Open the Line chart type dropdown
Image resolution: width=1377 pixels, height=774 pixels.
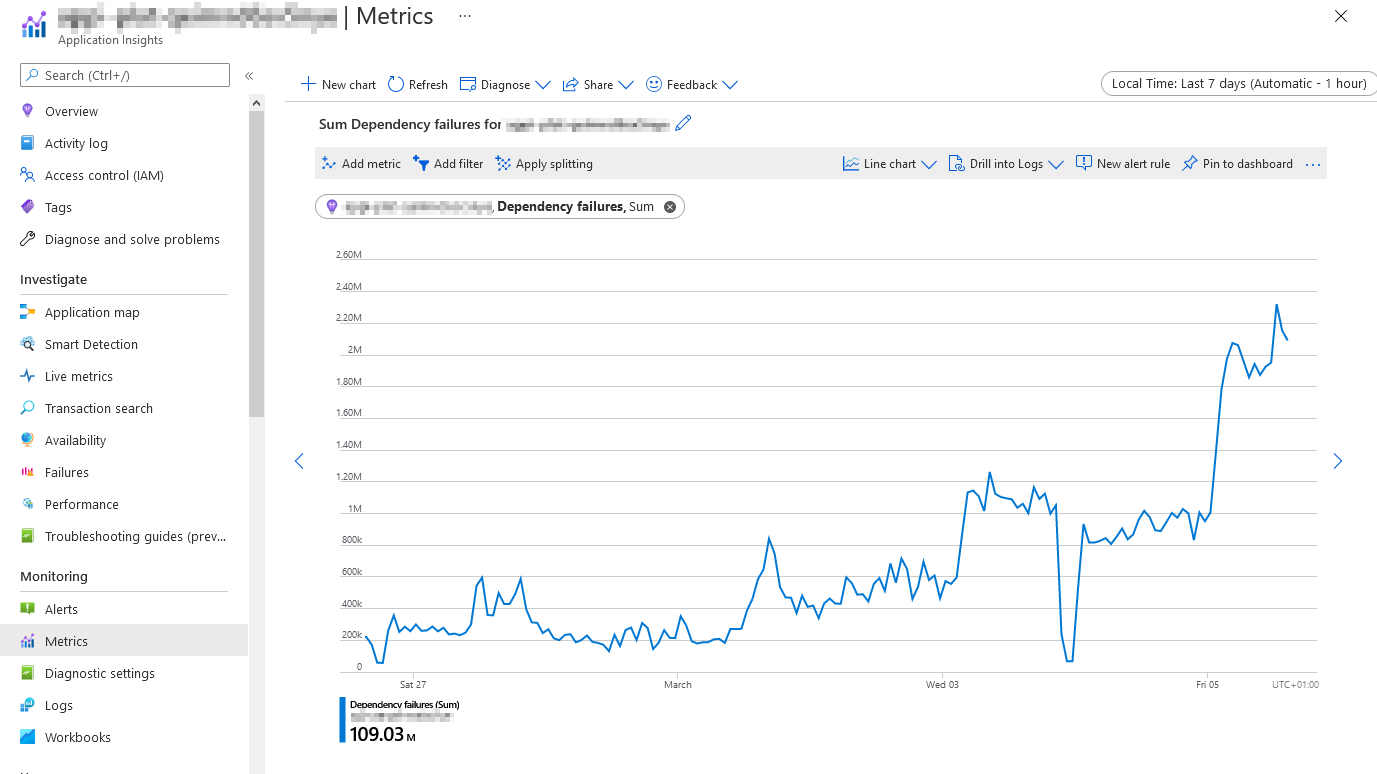889,164
